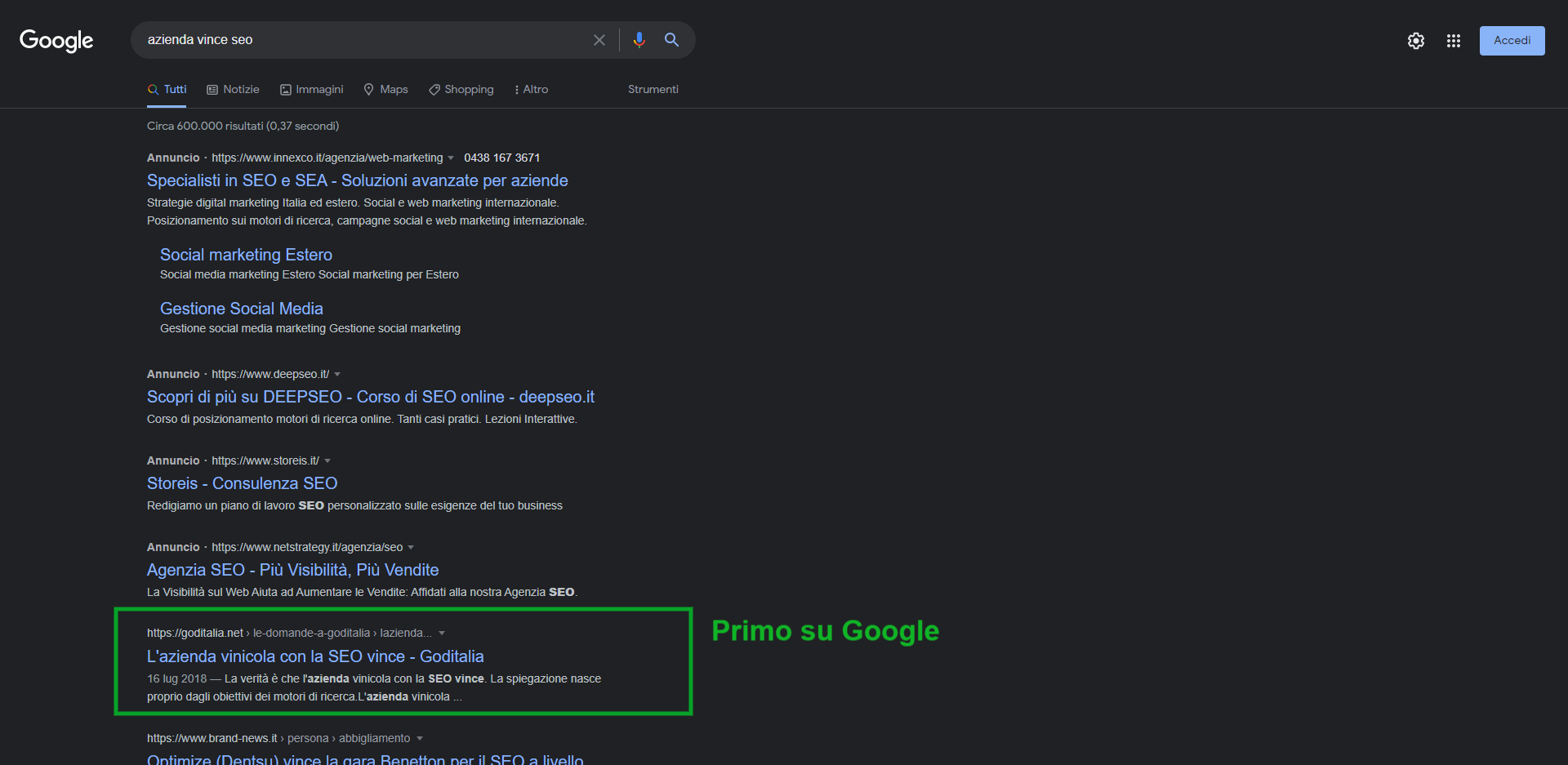Viewport: 1568px width, 765px height.
Task: Expand dropdown arrow beside innexco.it ad URL
Action: click(x=451, y=158)
